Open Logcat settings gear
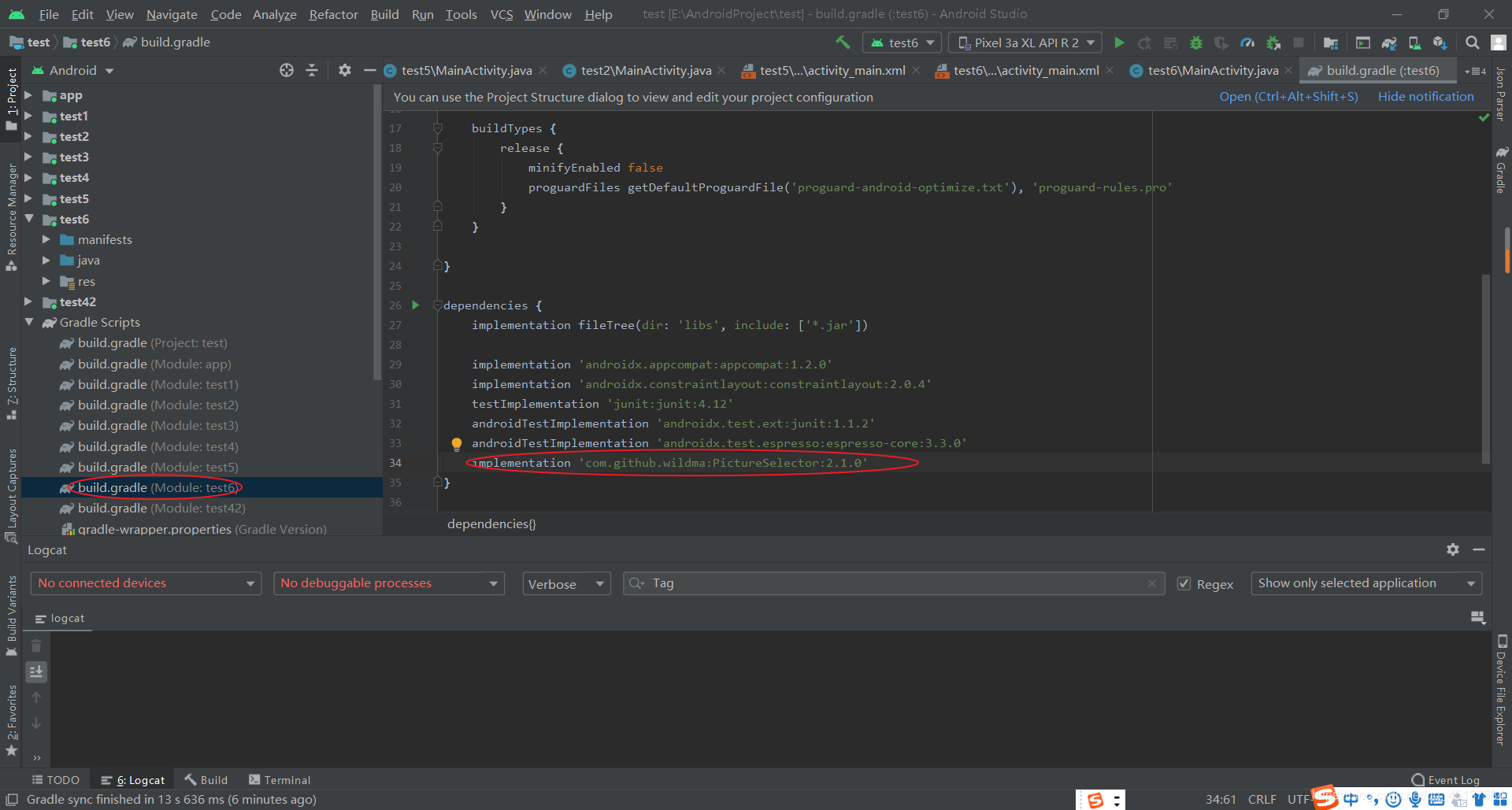The width and height of the screenshot is (1512, 810). click(x=1453, y=549)
